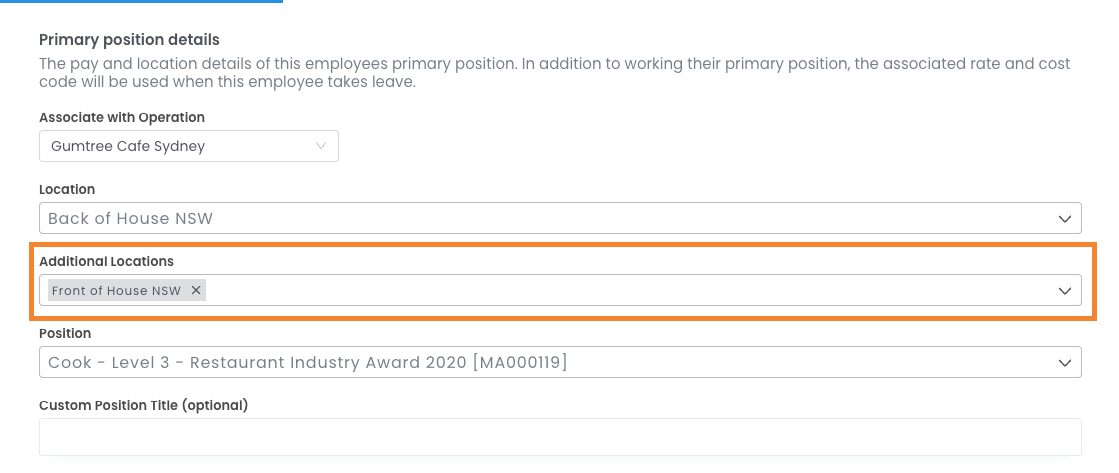This screenshot has width=1119, height=473.
Task: Click the Associate with Operation chevron arrow
Action: [x=321, y=146]
